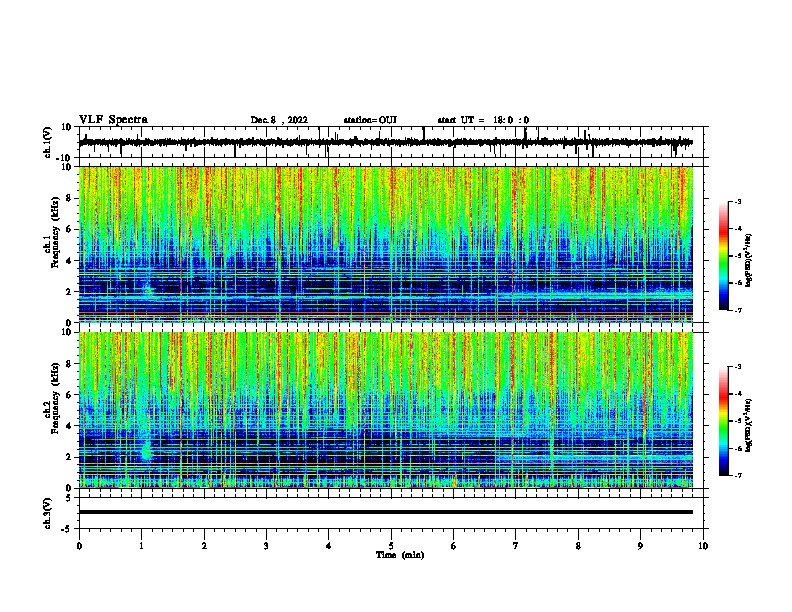Click the "-3" label on ch.1 colorbar

click(x=738, y=201)
